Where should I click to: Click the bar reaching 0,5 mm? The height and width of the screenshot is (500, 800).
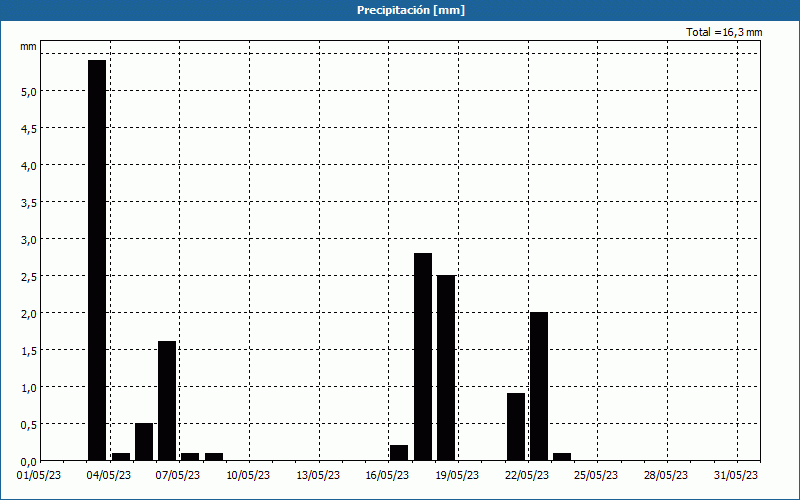click(x=144, y=441)
